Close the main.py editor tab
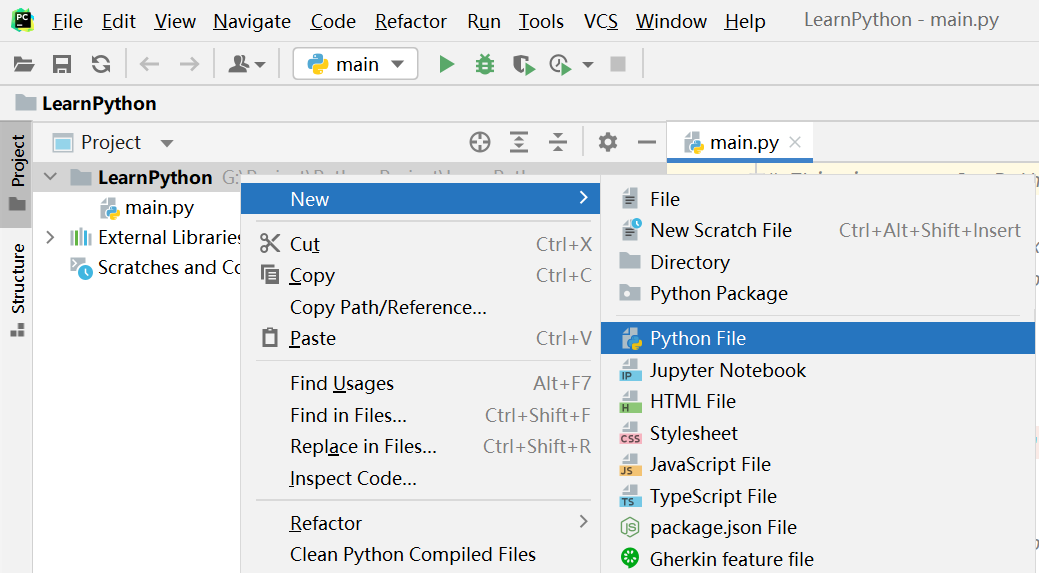Viewport: 1039px width, 573px height. pyautogui.click(x=795, y=142)
